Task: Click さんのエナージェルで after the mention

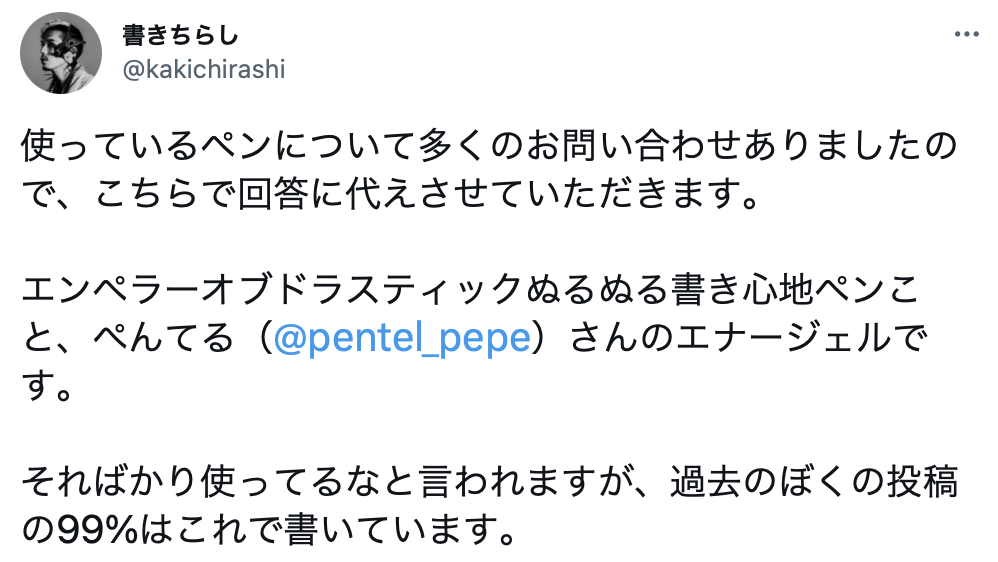Action: (x=748, y=337)
